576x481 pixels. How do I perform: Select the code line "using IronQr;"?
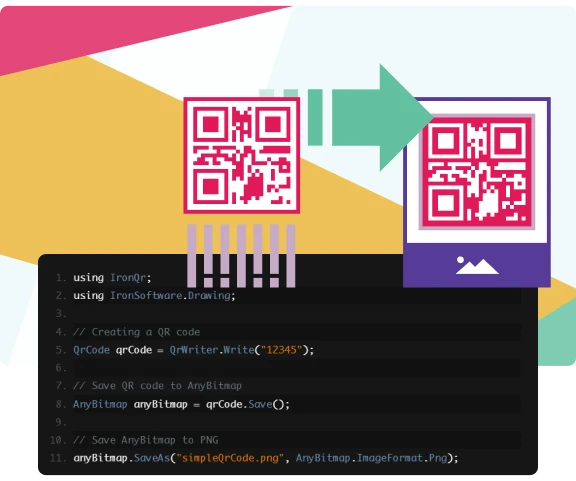point(112,277)
